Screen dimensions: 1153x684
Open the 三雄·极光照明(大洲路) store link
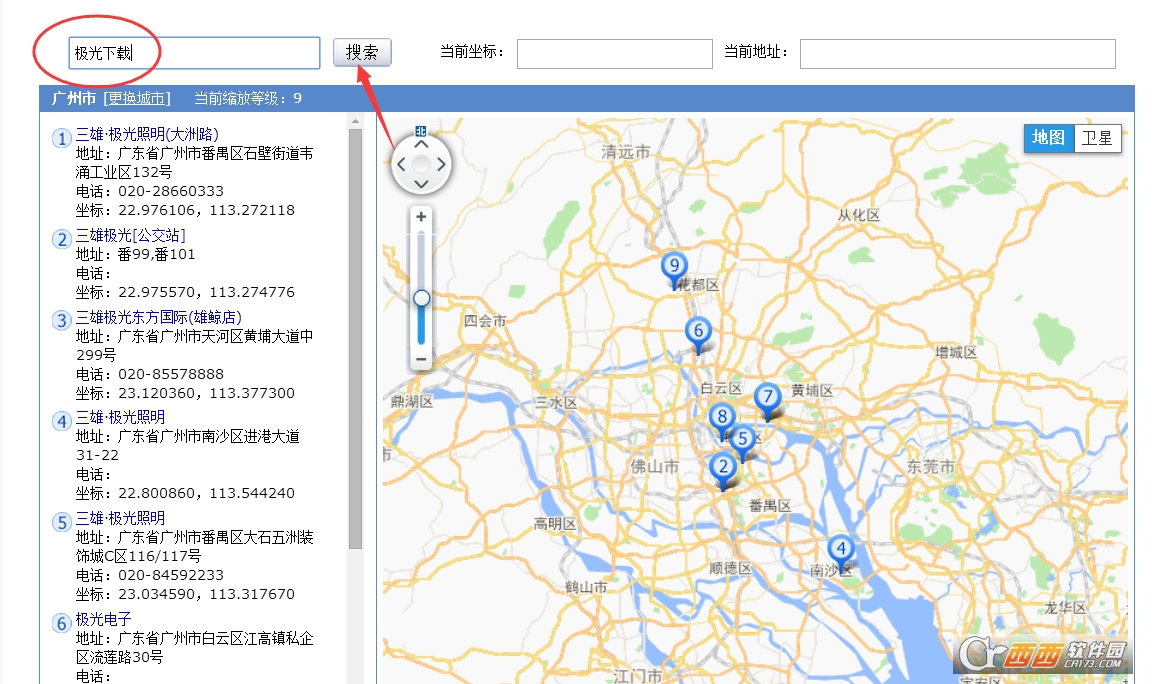(147, 134)
